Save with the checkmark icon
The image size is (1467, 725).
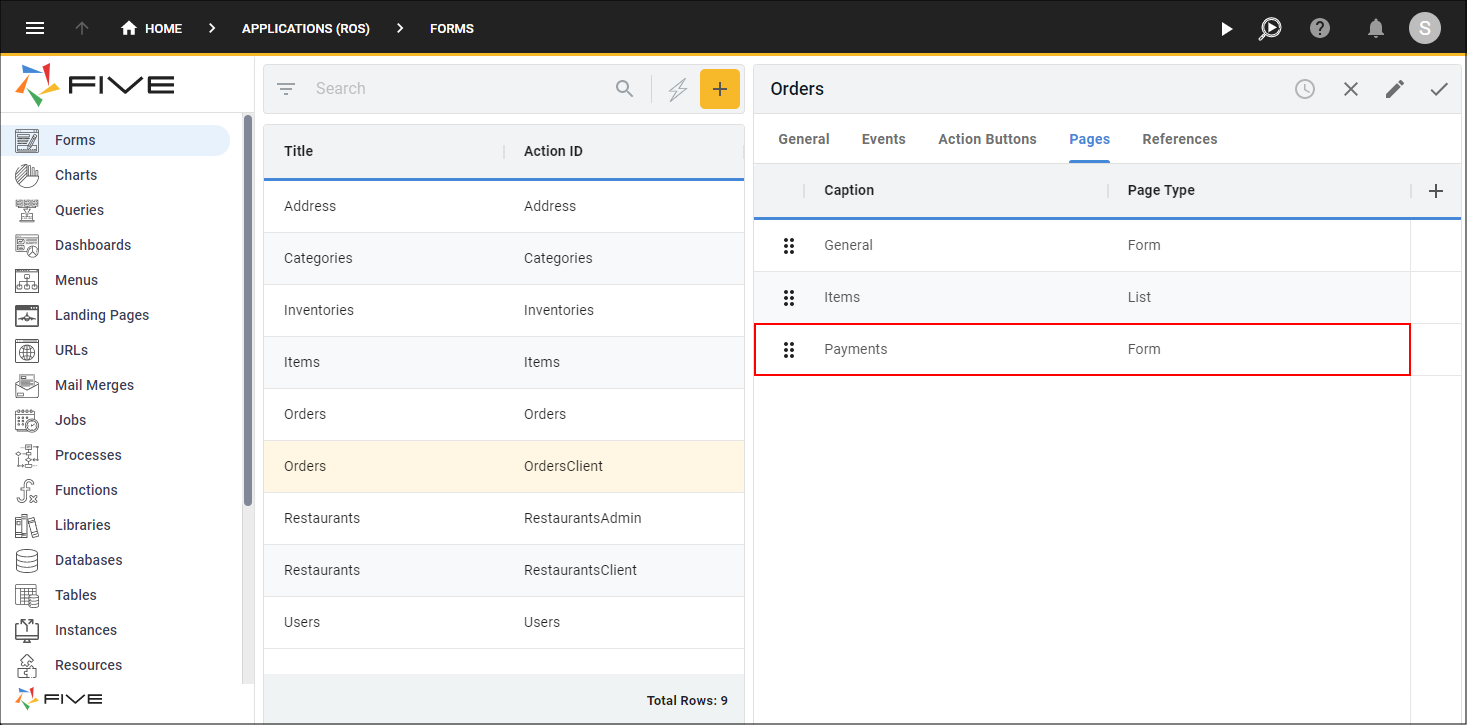tap(1439, 89)
